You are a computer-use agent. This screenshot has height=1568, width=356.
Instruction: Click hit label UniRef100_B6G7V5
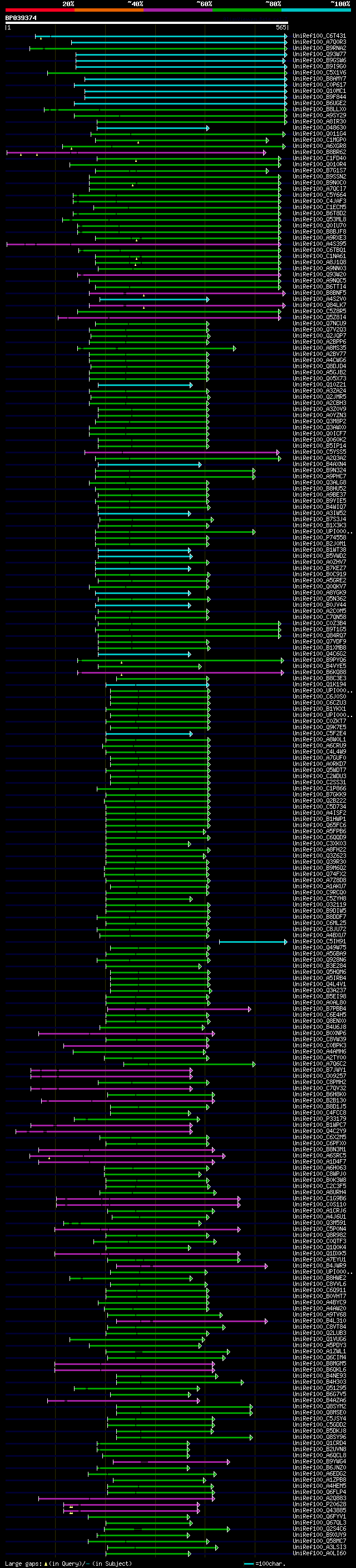pos(319,1394)
